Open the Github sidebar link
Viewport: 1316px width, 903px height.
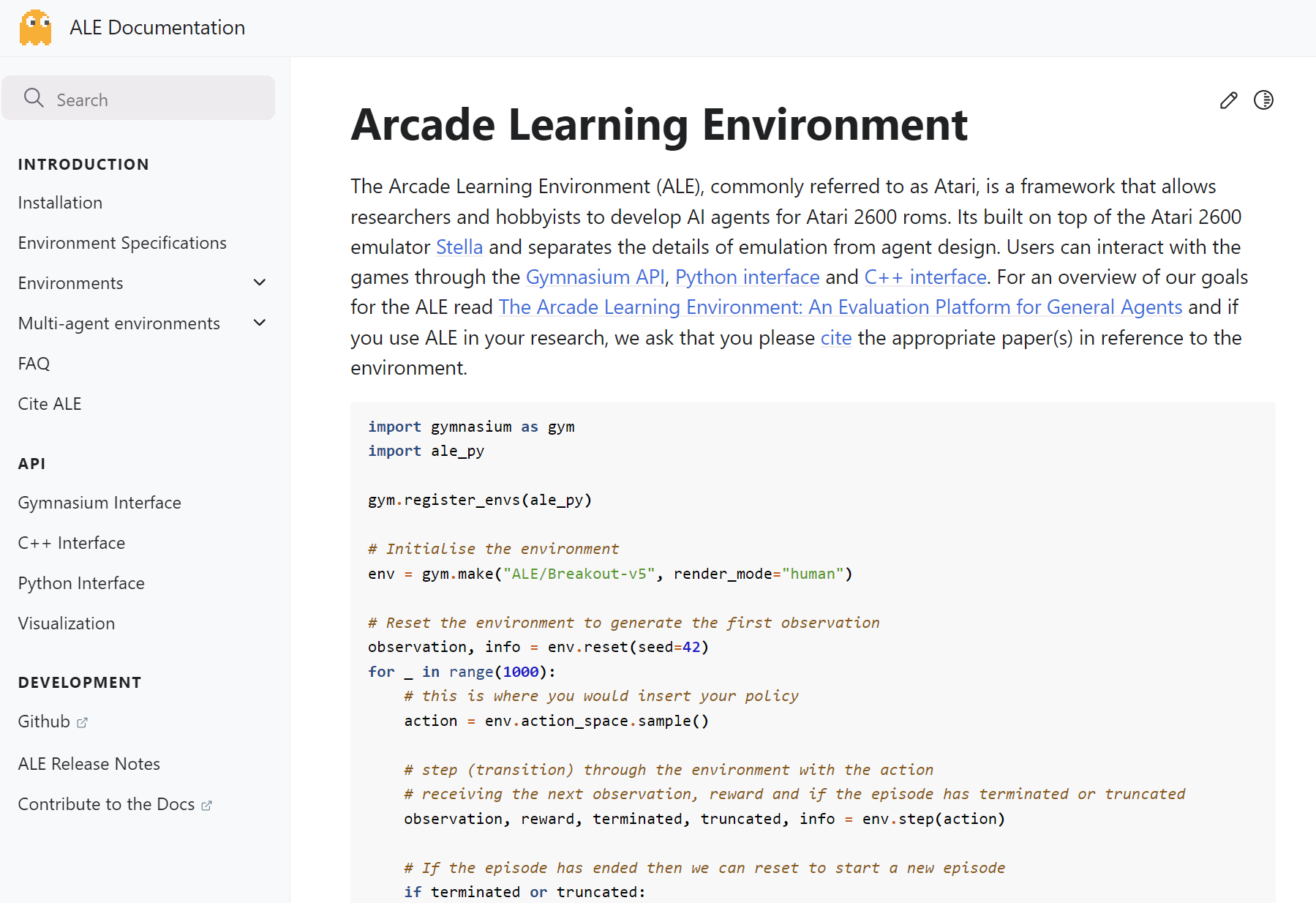coord(44,722)
